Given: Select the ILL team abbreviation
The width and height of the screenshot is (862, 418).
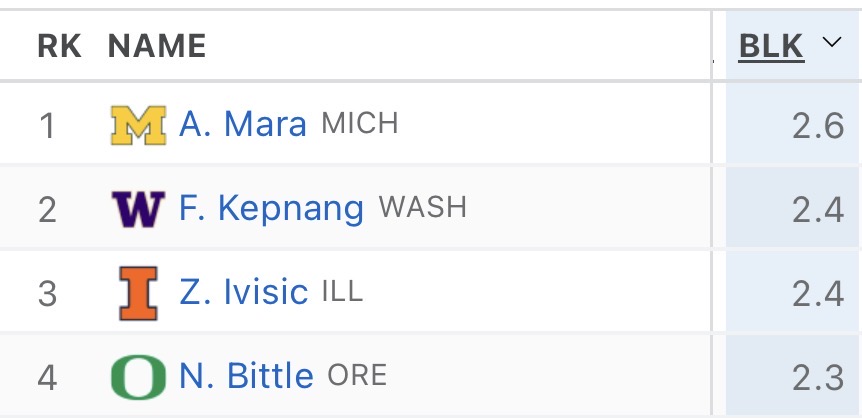Looking at the screenshot, I should [x=342, y=292].
